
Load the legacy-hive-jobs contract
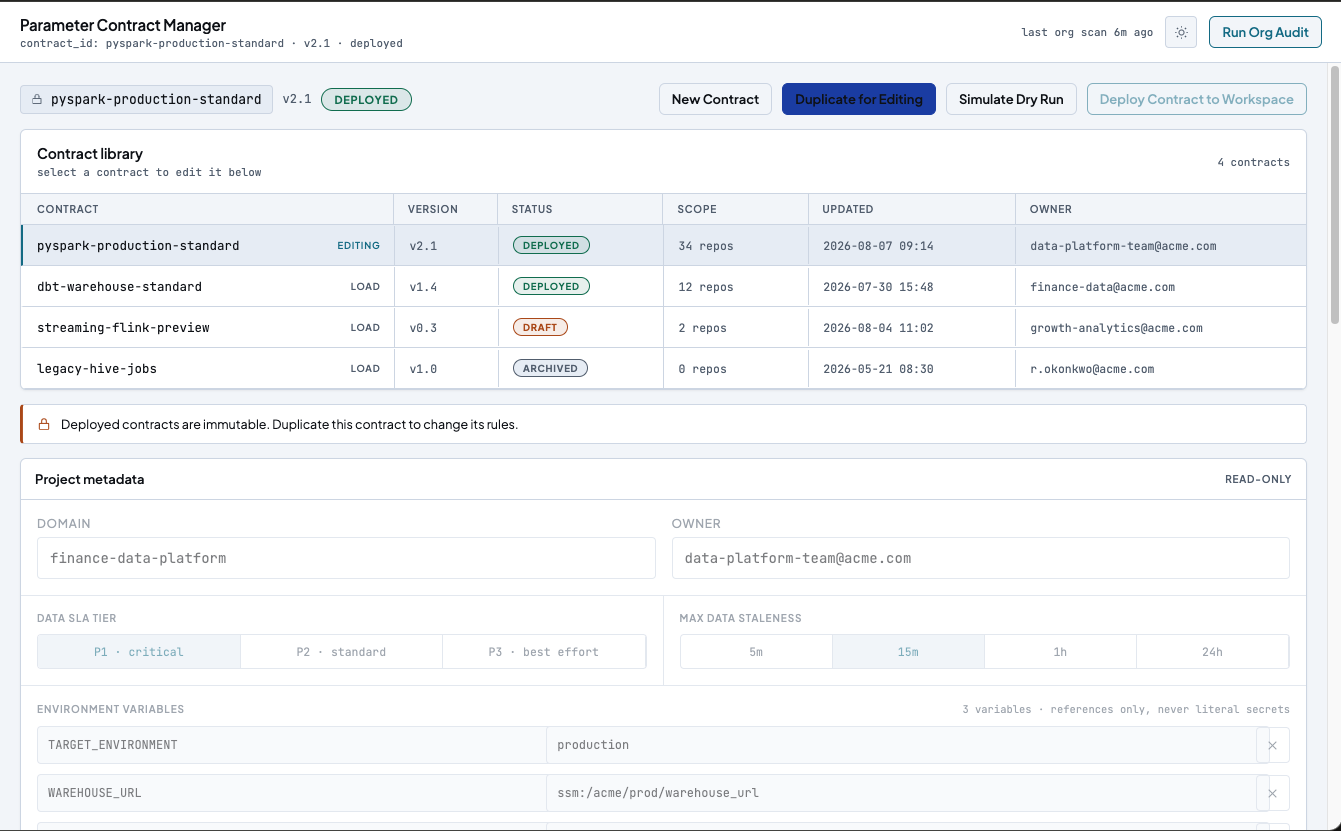coord(365,369)
